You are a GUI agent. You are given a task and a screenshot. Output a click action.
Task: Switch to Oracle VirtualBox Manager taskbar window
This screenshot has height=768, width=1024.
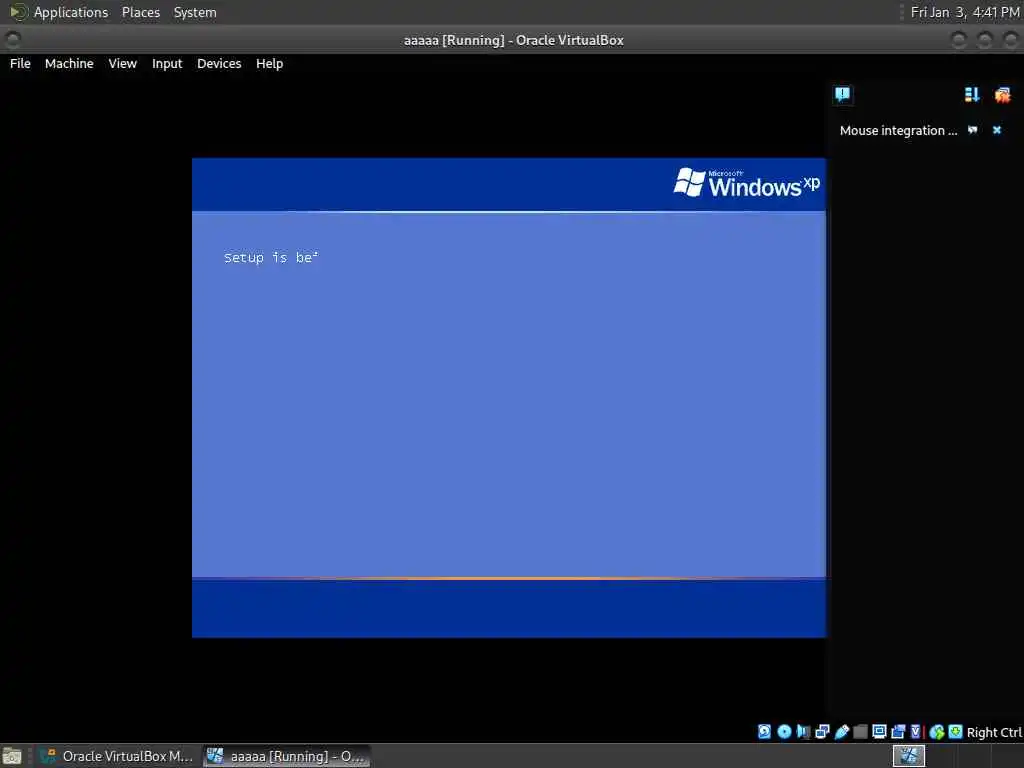(x=116, y=756)
